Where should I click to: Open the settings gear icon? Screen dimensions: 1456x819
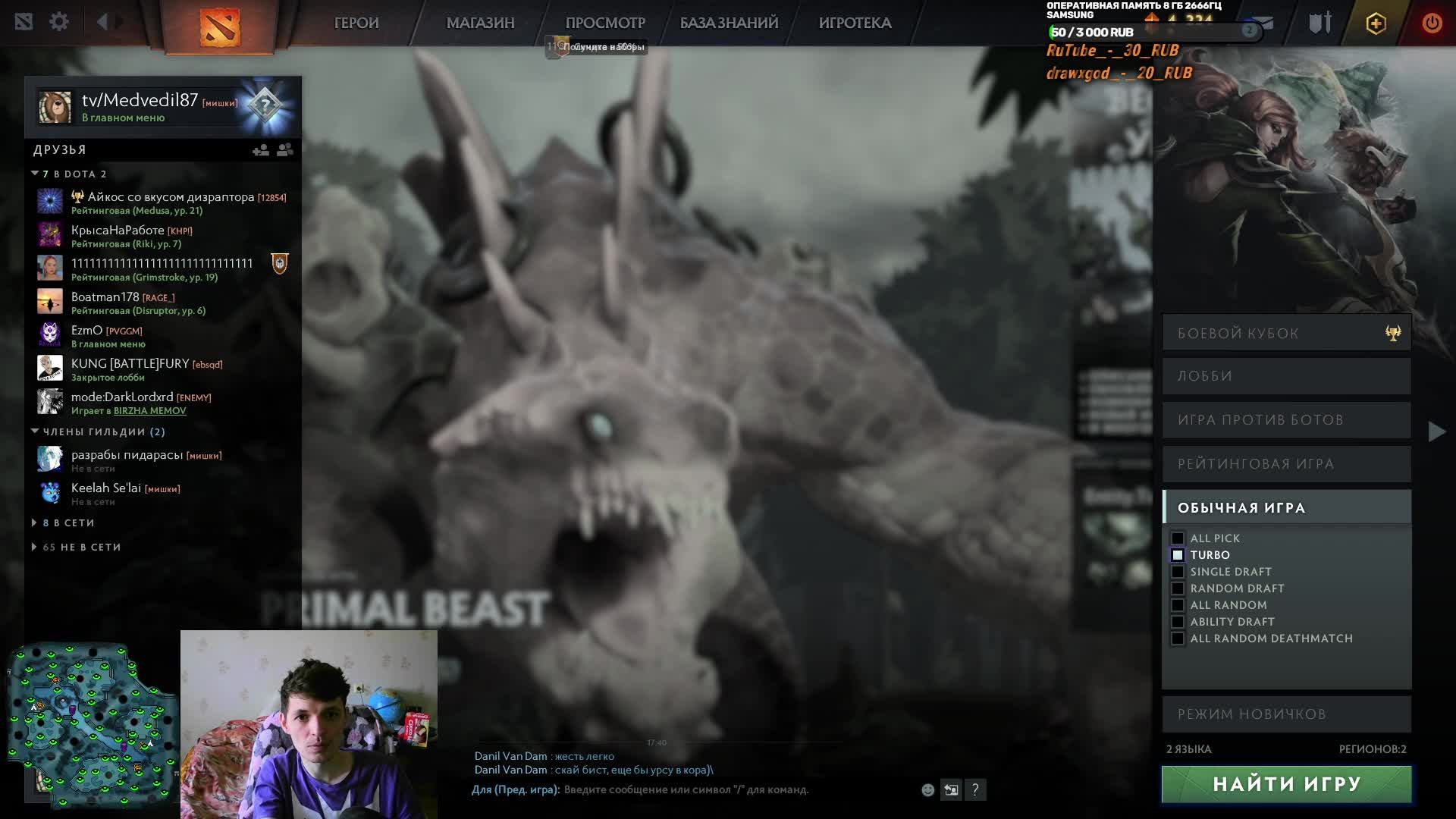59,22
